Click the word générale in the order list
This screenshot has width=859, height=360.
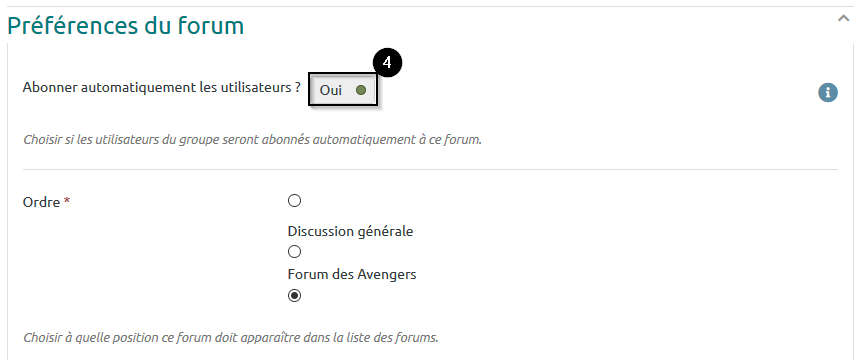pyautogui.click(x=385, y=231)
